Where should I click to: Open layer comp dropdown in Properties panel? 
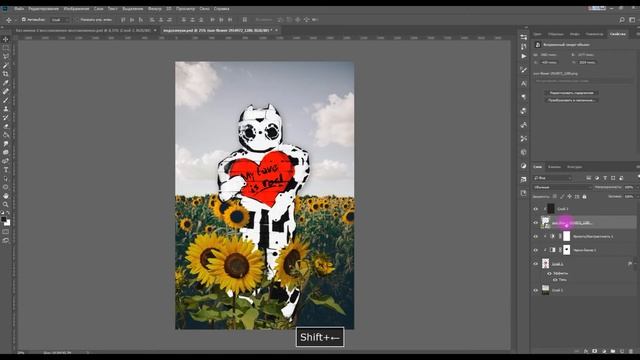(584, 81)
